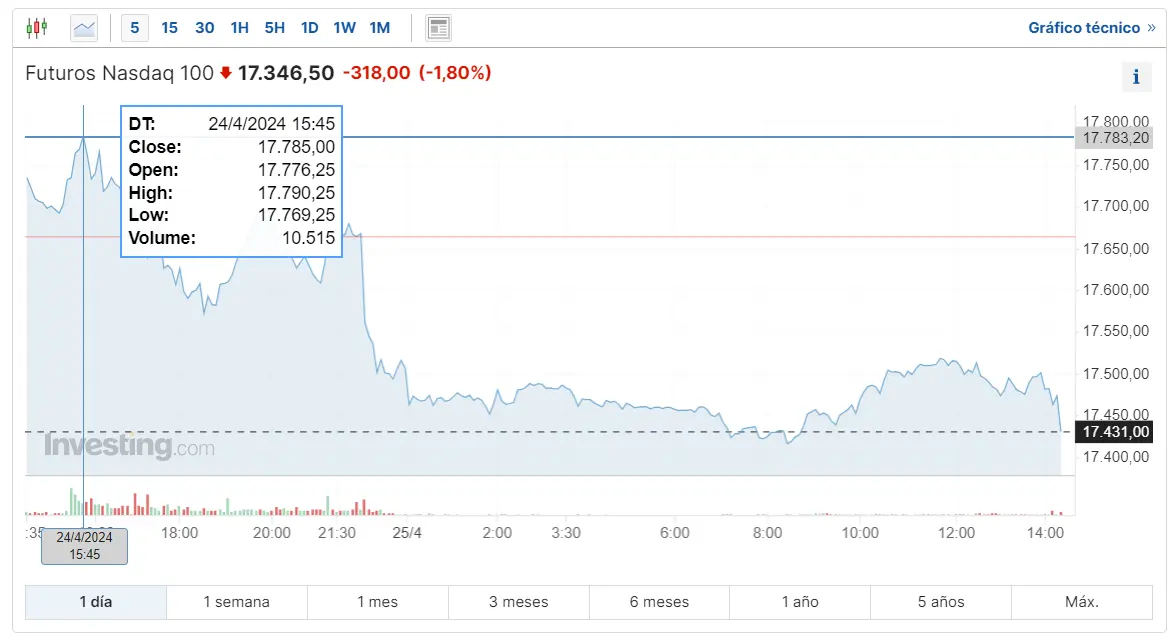Click the 3 meses range button
Viewport: 1176px width, 633px height.
[x=517, y=602]
